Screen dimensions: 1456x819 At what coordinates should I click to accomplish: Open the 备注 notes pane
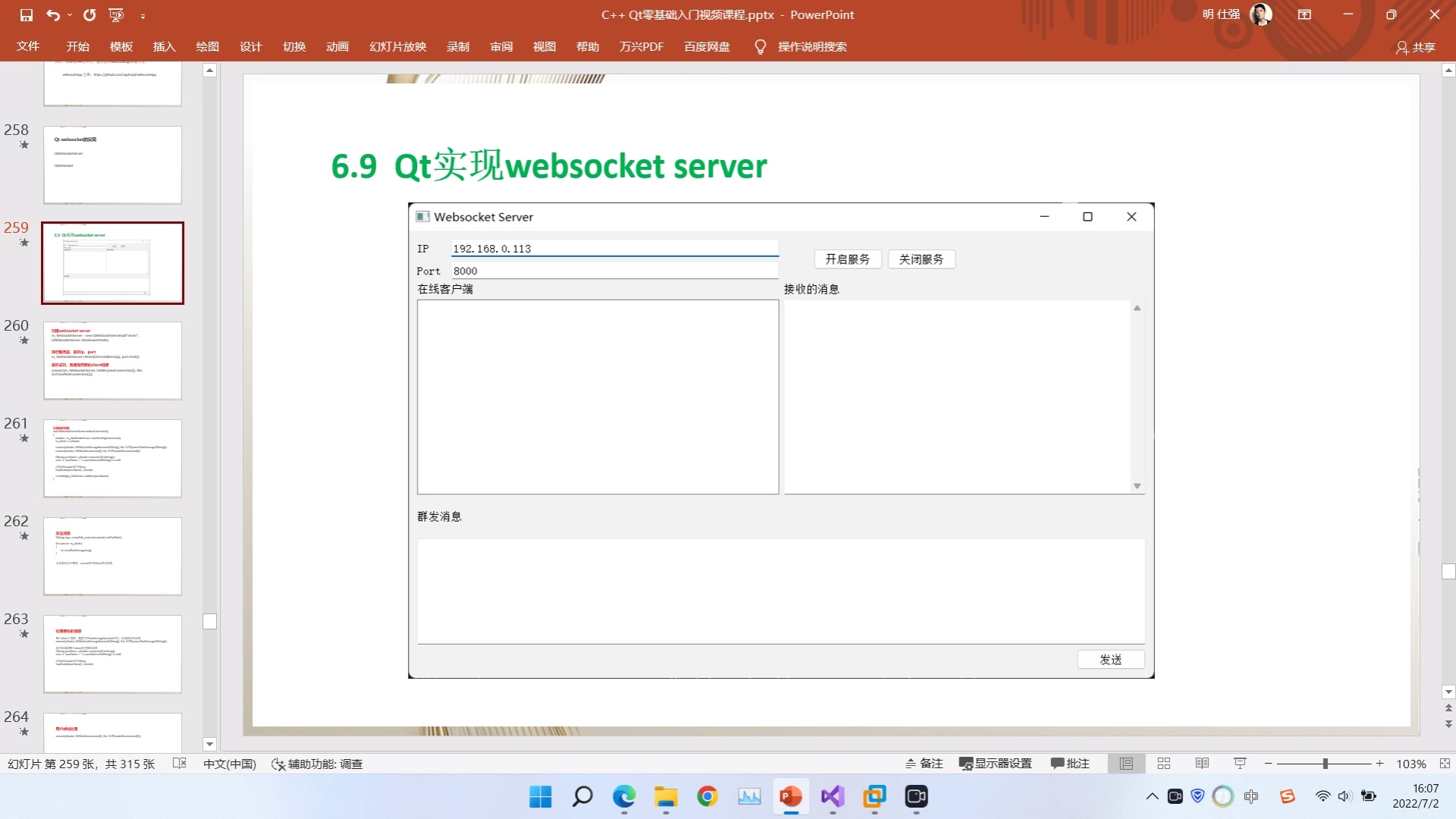pos(924,764)
